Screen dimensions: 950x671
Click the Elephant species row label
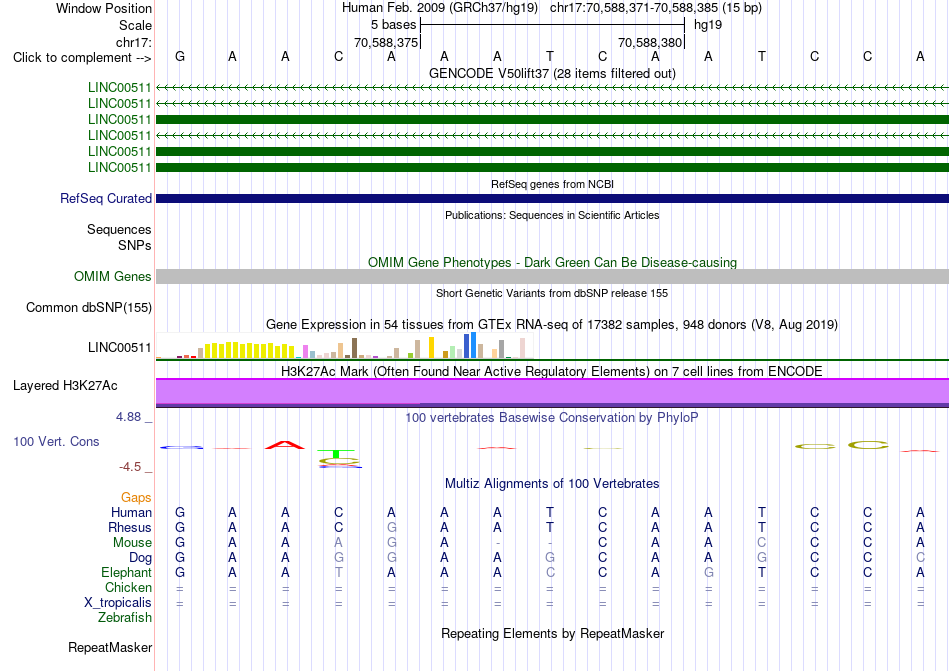click(x=126, y=572)
